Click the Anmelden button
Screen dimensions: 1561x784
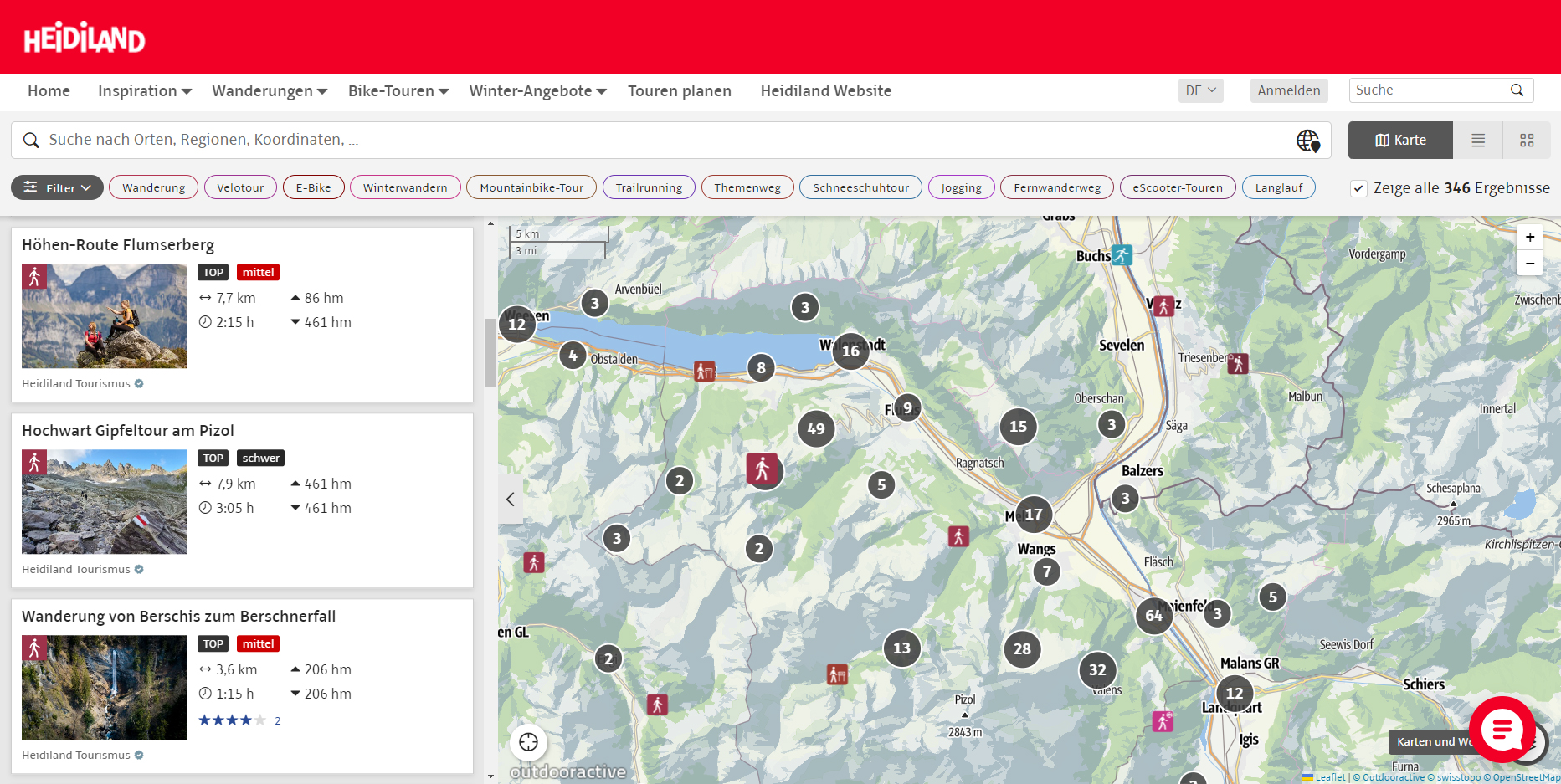tap(1288, 90)
